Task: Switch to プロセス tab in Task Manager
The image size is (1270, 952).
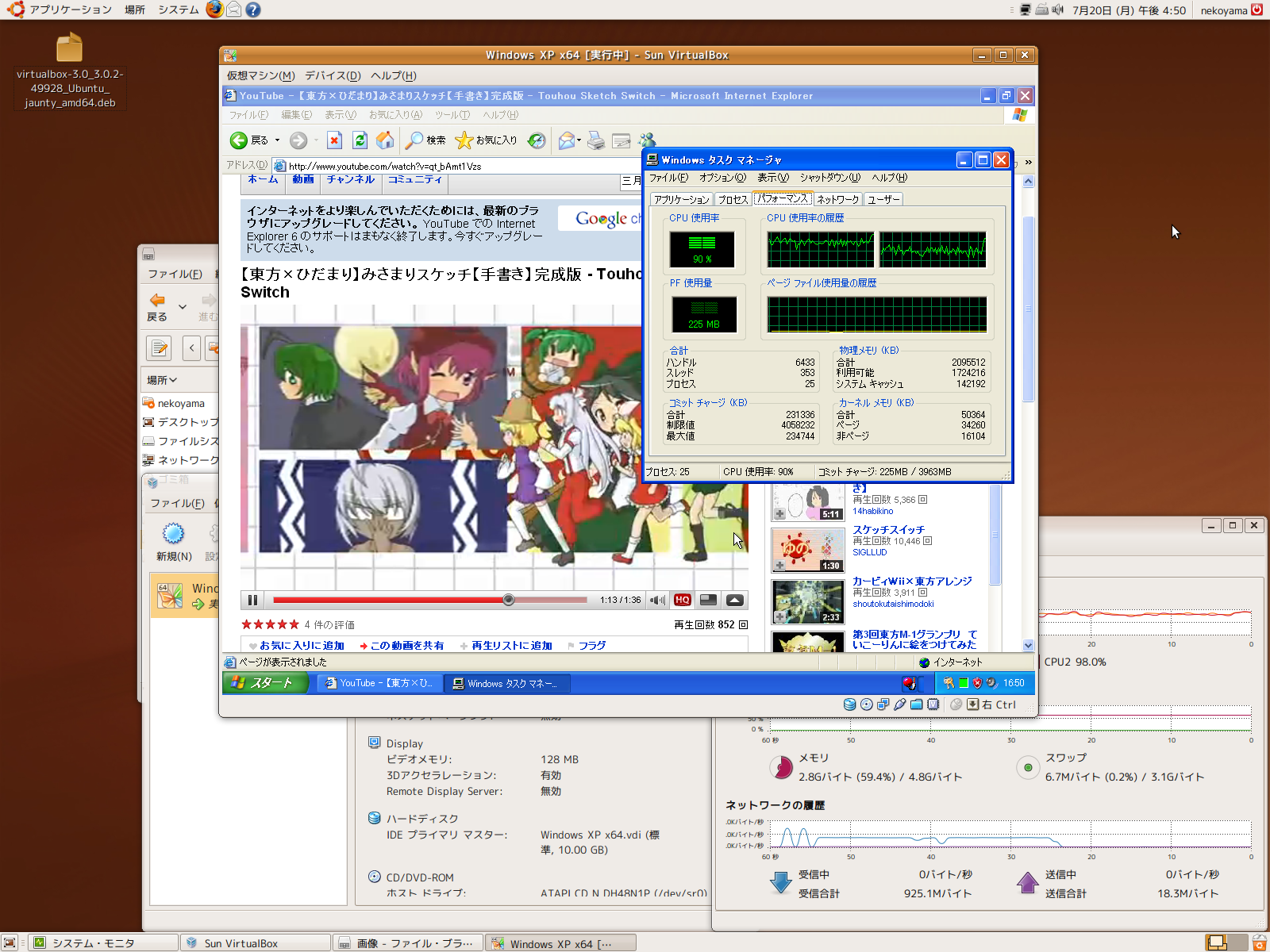Action: click(733, 199)
